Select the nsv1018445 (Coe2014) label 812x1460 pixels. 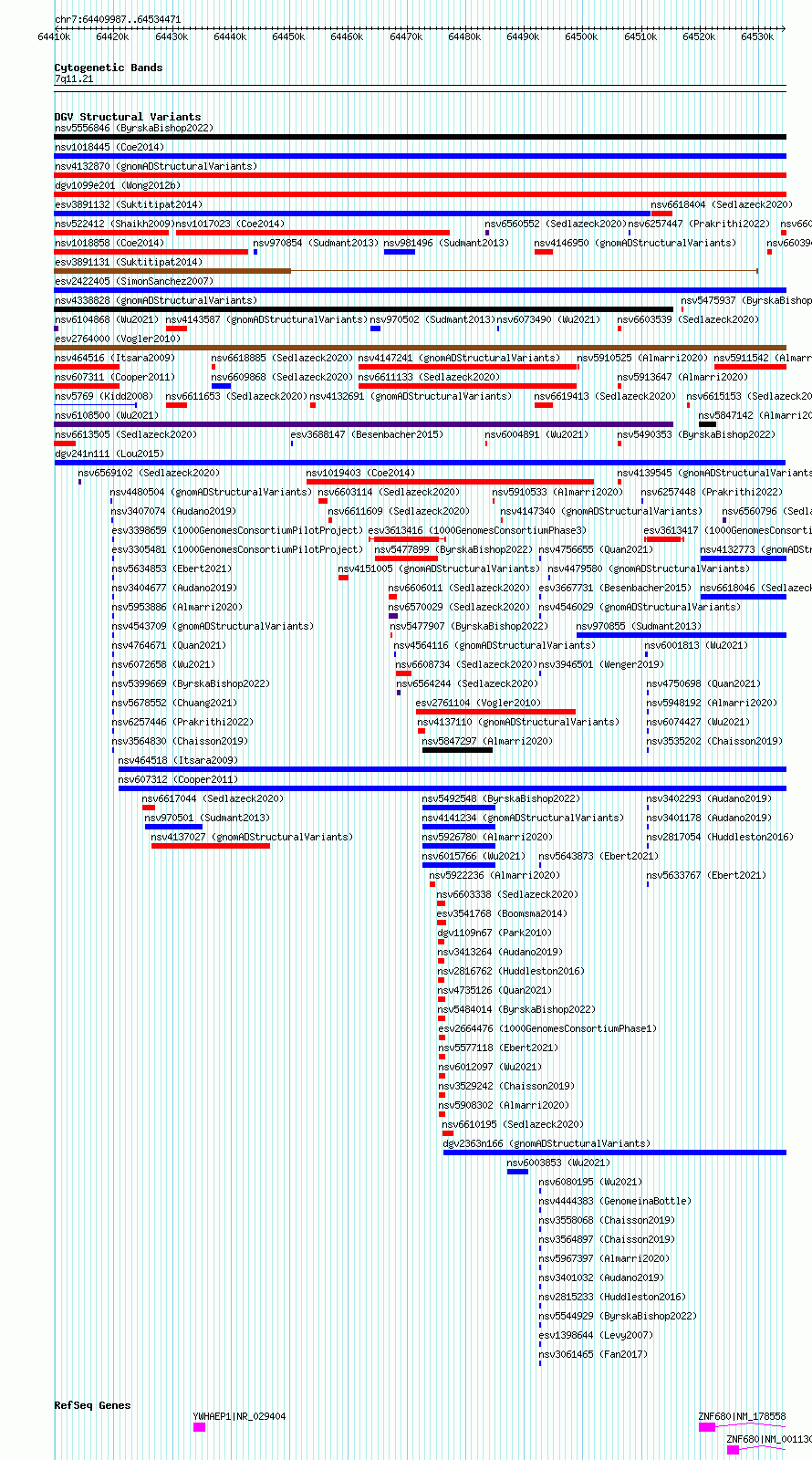109,147
